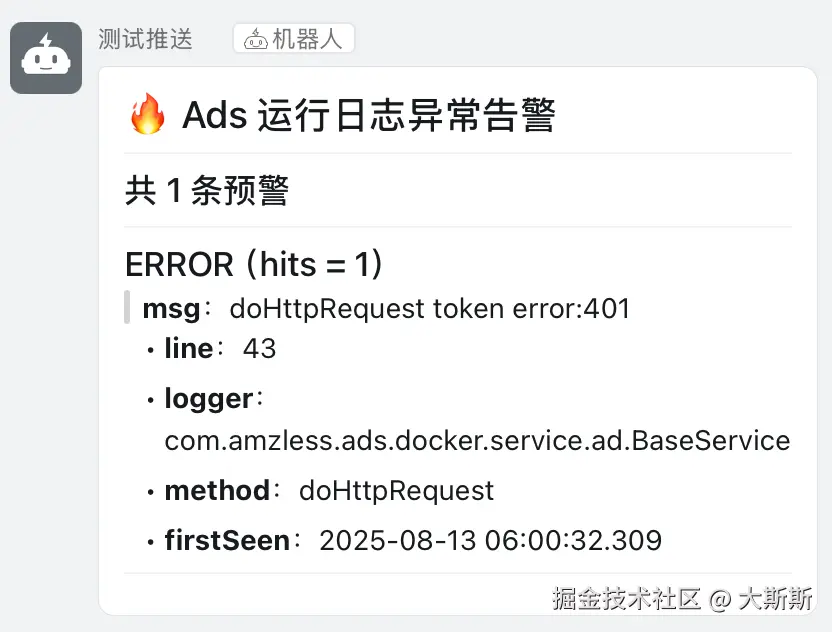The height and width of the screenshot is (632, 832).
Task: Click the com.amzless.ads.docker.service.ad.BaseService logger path
Action: [x=477, y=440]
